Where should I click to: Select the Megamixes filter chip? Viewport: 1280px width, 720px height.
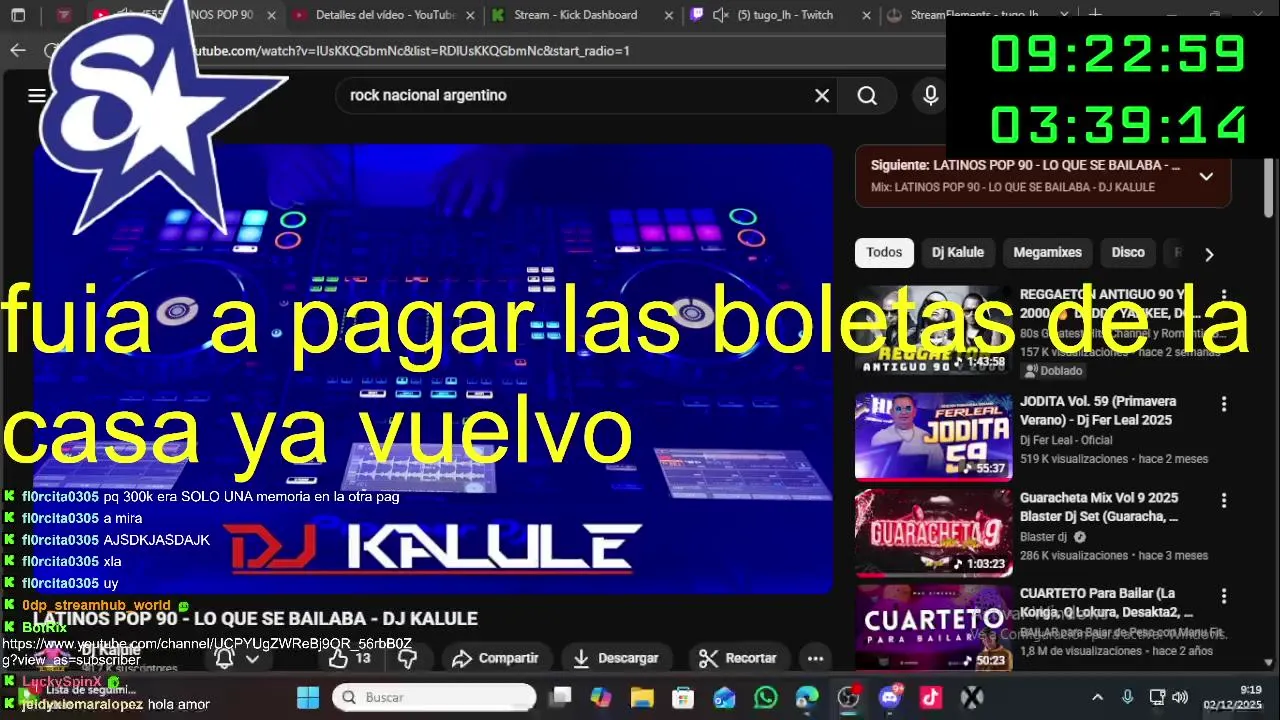tap(1047, 252)
